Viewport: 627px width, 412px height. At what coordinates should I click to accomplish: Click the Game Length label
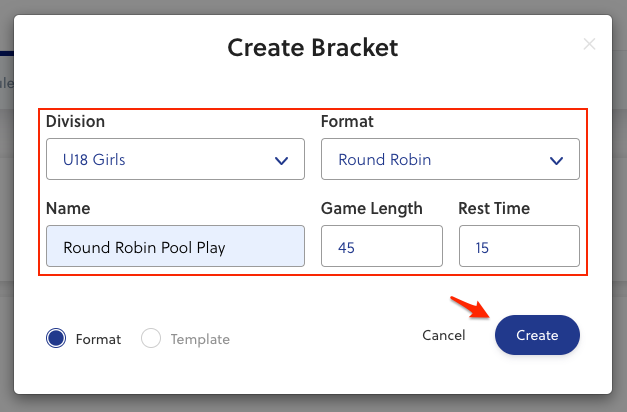(372, 209)
